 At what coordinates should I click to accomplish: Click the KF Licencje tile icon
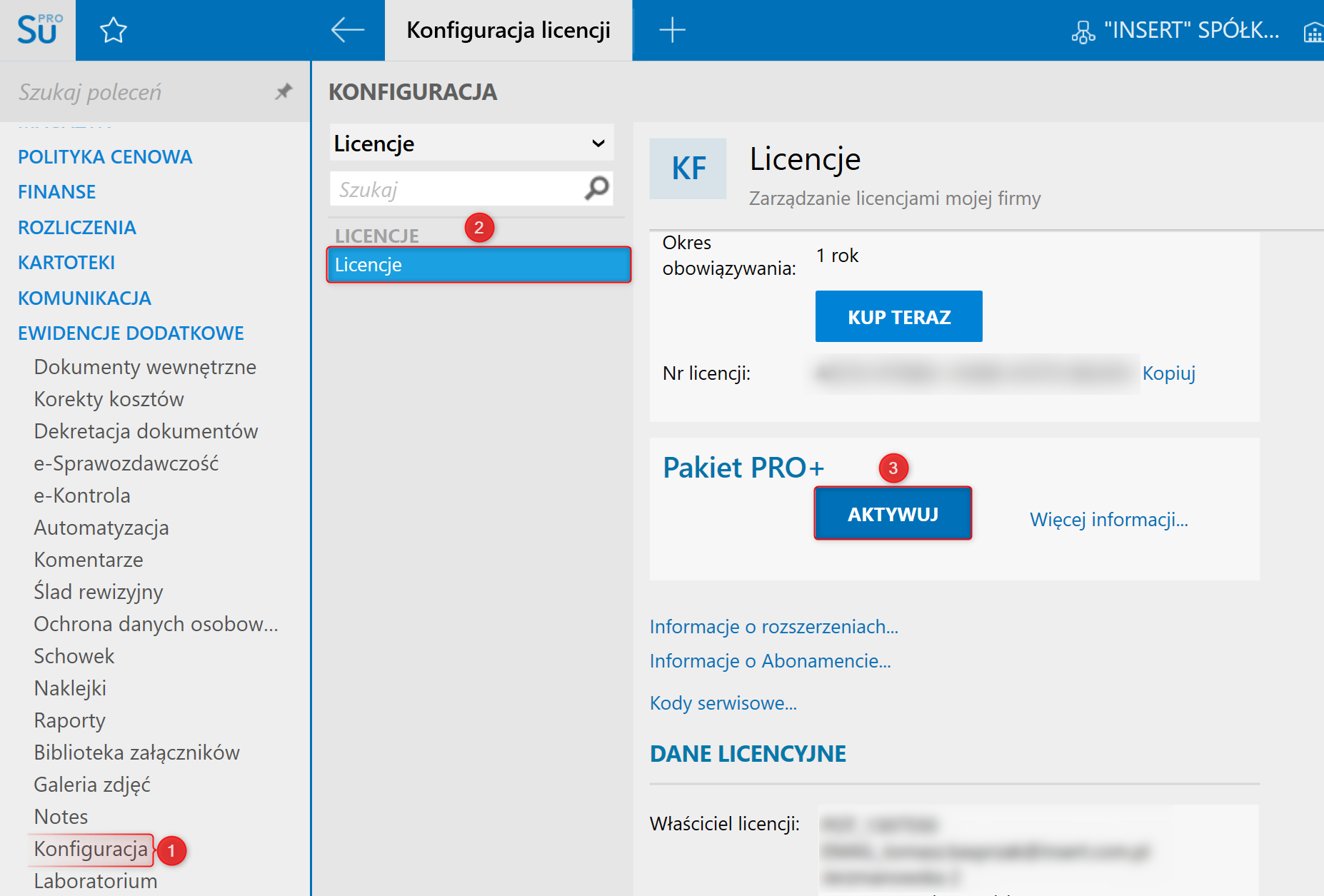click(688, 168)
